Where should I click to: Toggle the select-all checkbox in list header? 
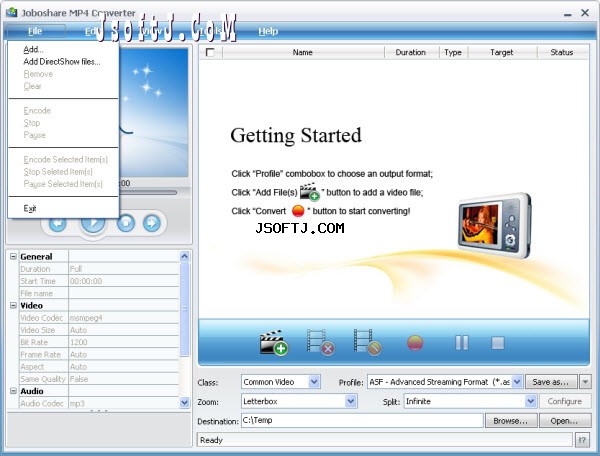210,52
